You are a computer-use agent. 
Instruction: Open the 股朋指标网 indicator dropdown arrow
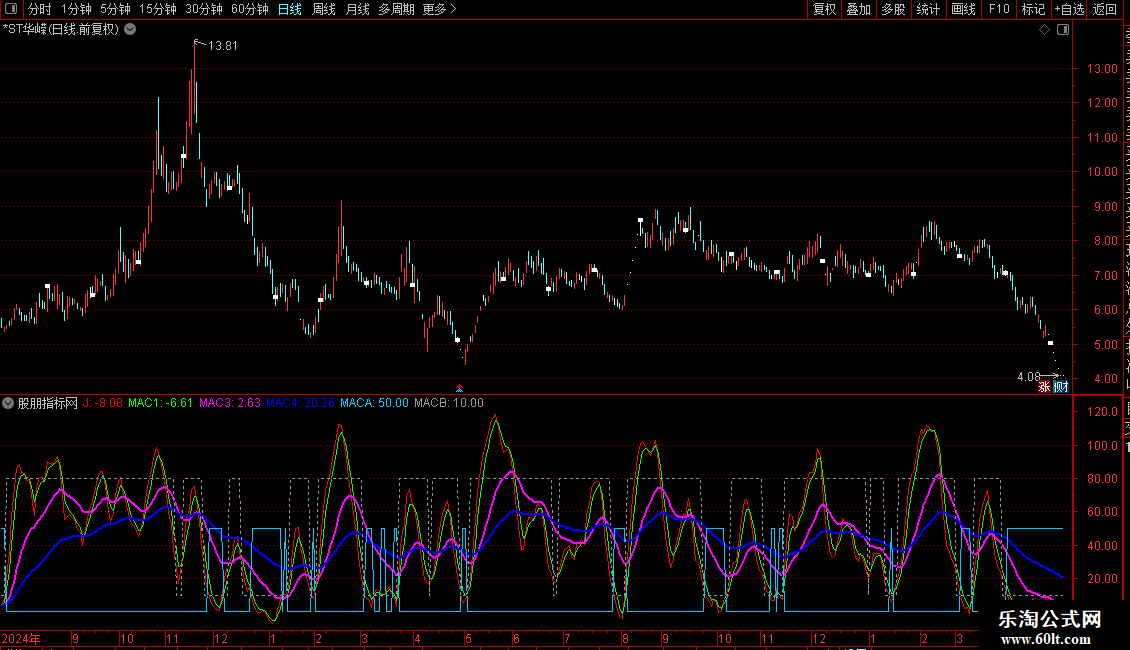[x=8, y=403]
